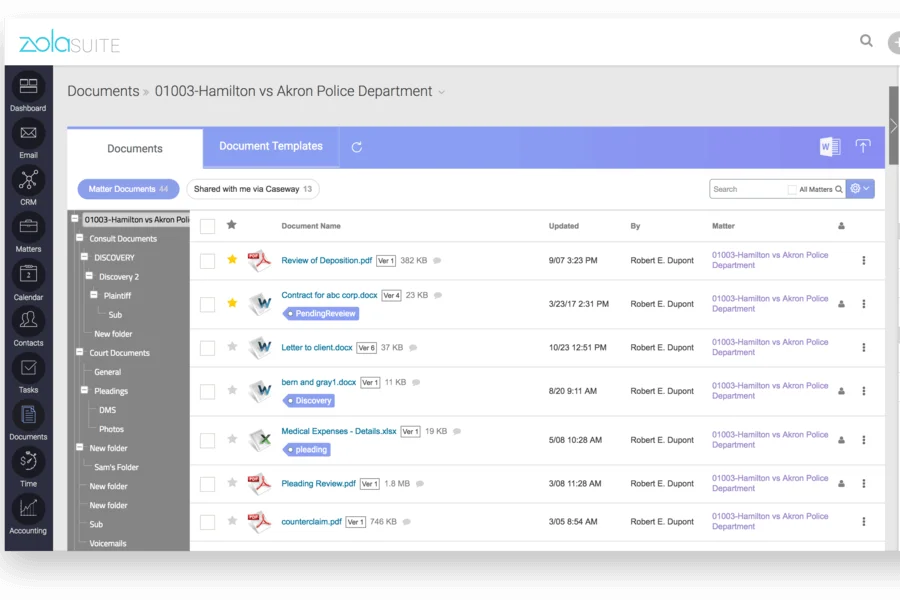Select all documents with header checkbox

(207, 226)
